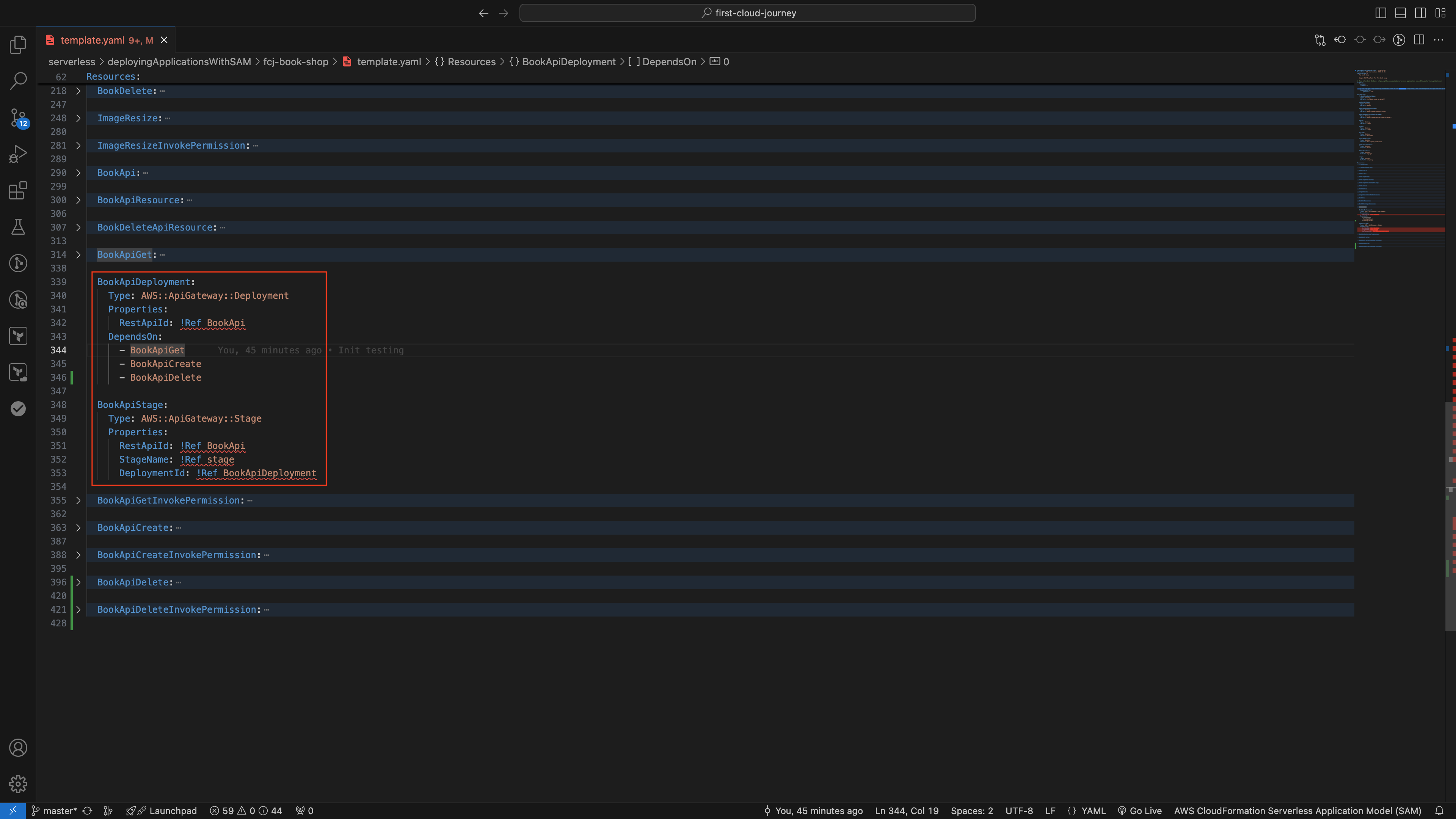
Task: Click fcj-book-shop in the breadcrumb
Action: coord(296,61)
